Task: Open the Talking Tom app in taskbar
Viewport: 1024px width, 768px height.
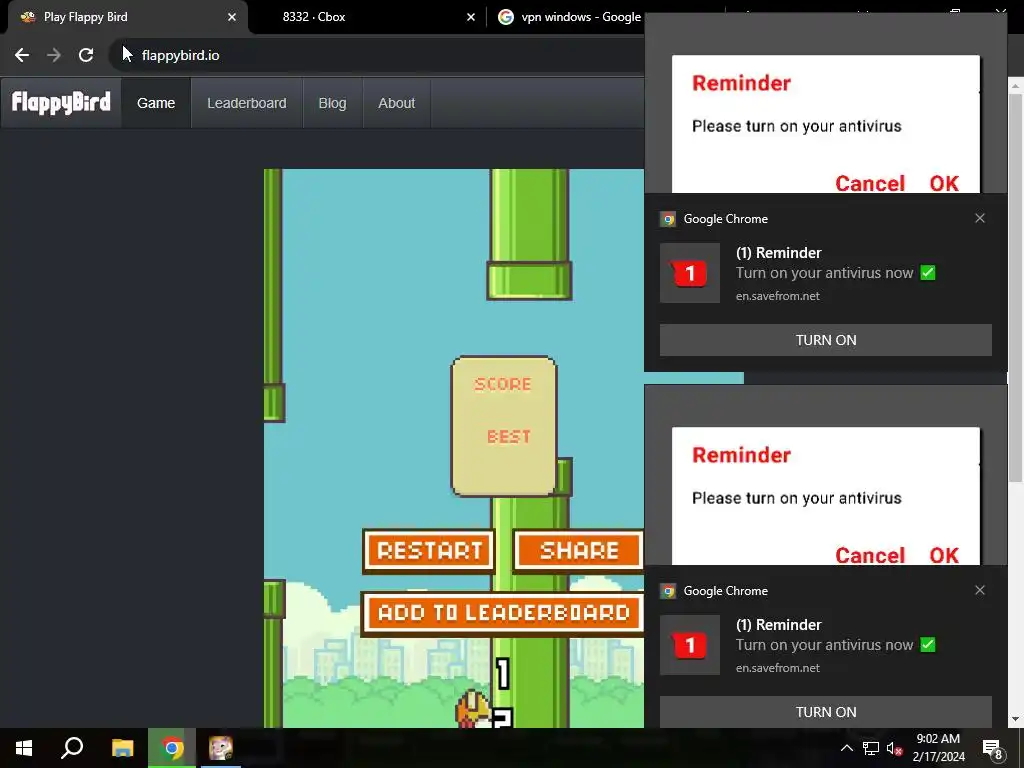Action: [221, 748]
